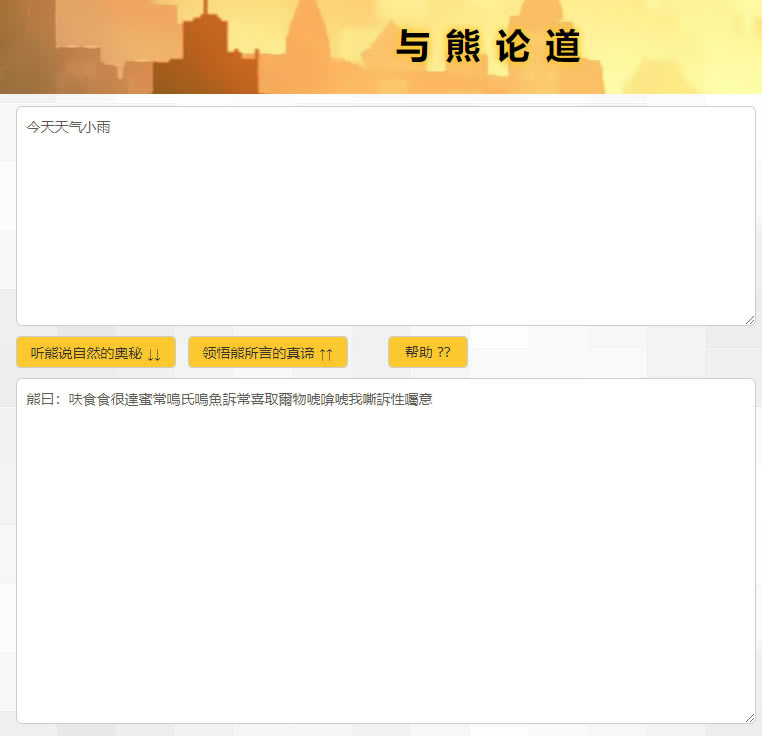
Task: Click the question marks on the 帮助 button
Action: pyautogui.click(x=444, y=352)
